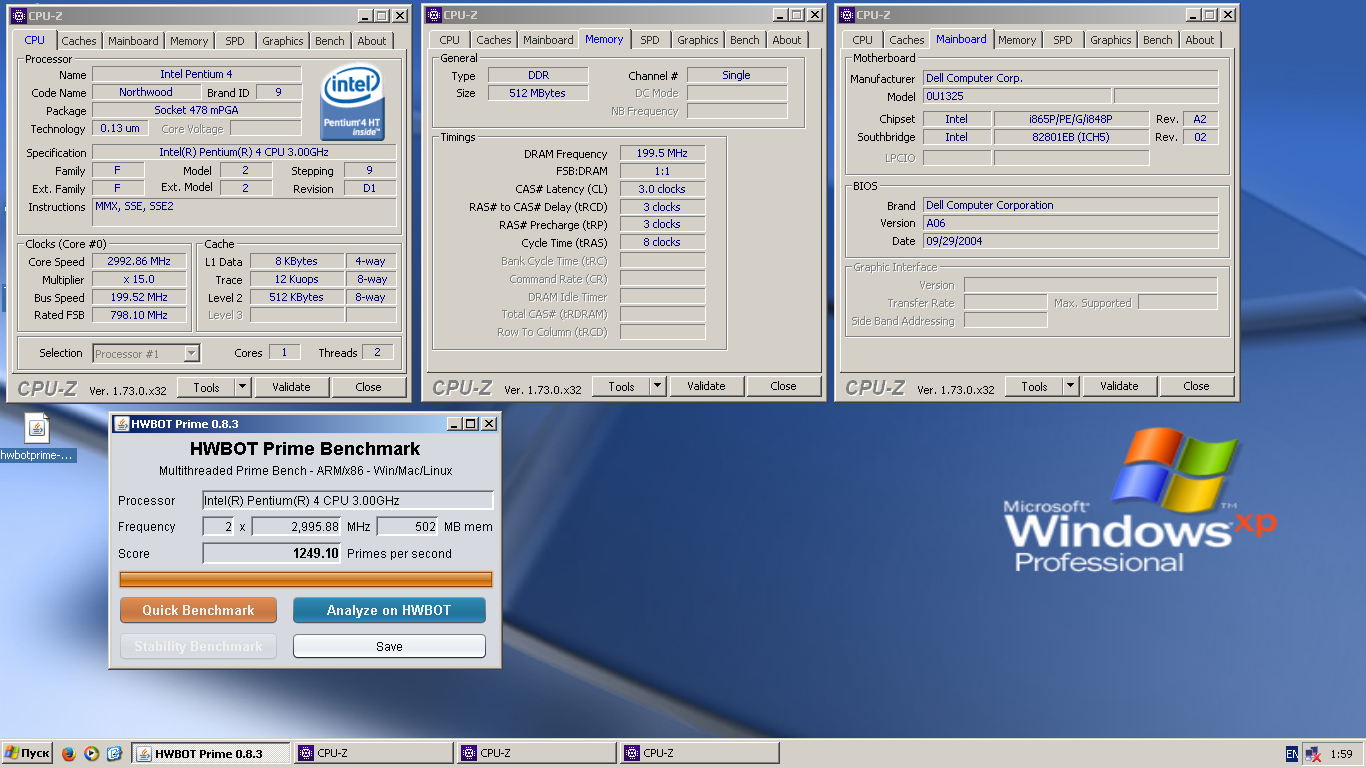Select the CAS# Latency value 3.0 clocks
Screen dimensions: 1366x768
(x=662, y=189)
